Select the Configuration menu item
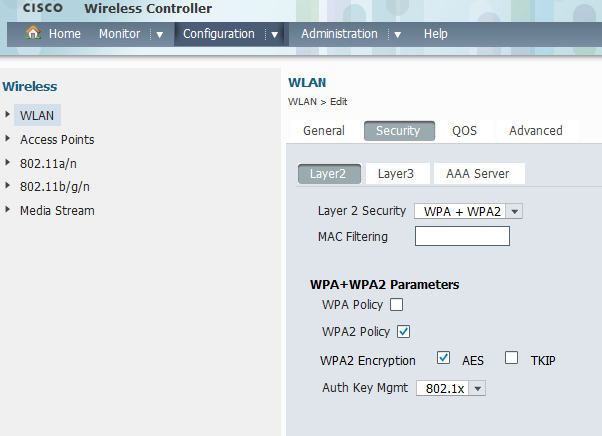This screenshot has width=602, height=436. (x=218, y=34)
